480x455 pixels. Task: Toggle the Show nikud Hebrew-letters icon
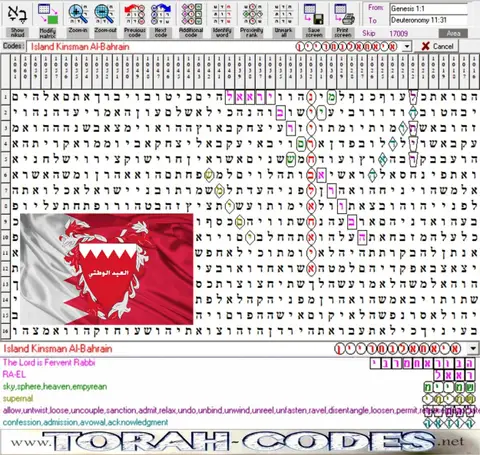coord(17,14)
